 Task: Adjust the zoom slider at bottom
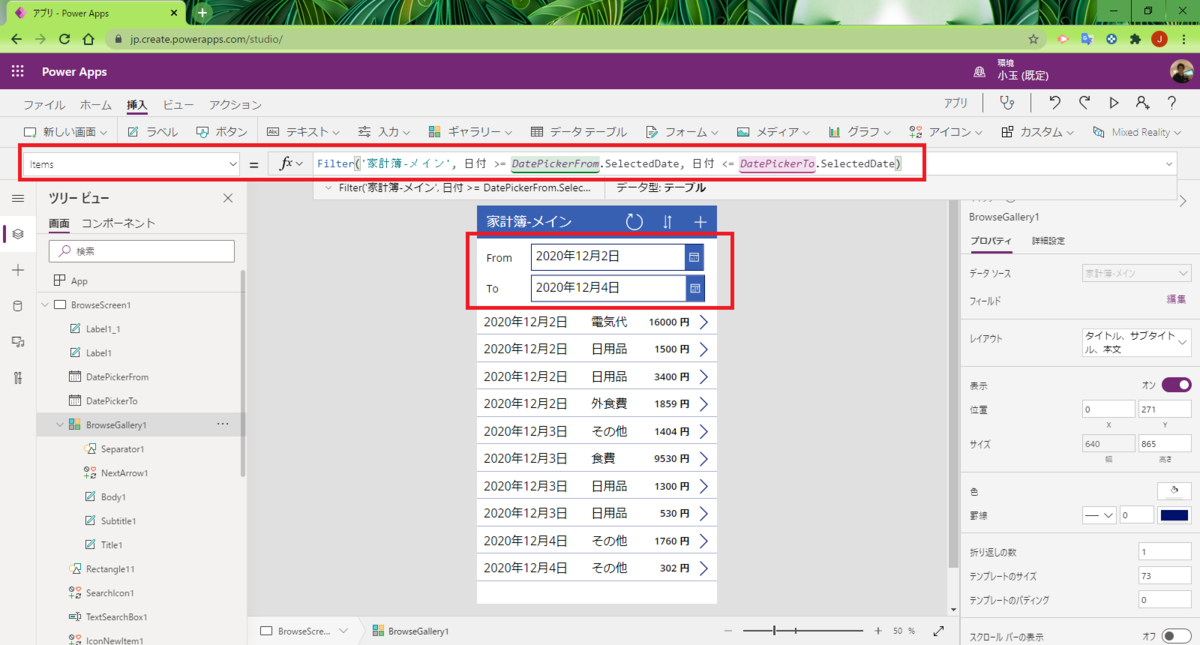tap(774, 631)
